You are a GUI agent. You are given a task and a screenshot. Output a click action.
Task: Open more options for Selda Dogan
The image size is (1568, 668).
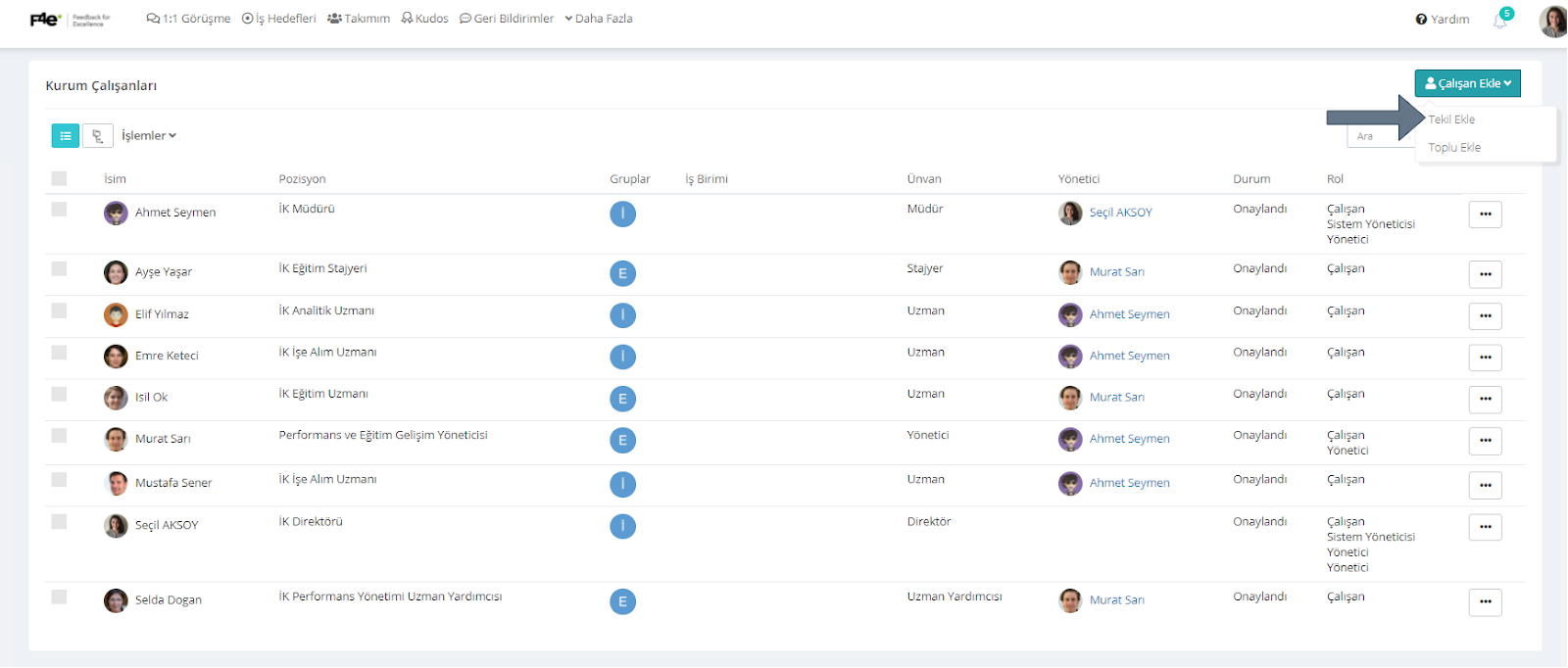tap(1486, 602)
